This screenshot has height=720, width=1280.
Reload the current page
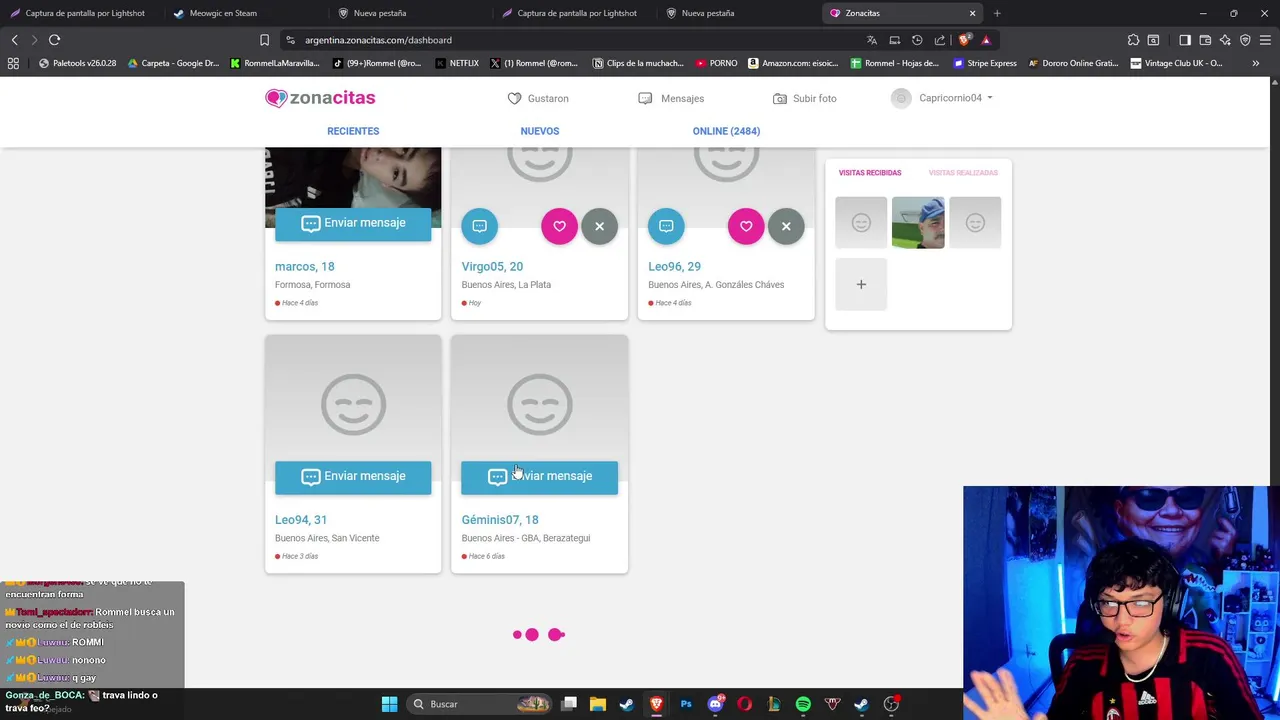(x=55, y=40)
